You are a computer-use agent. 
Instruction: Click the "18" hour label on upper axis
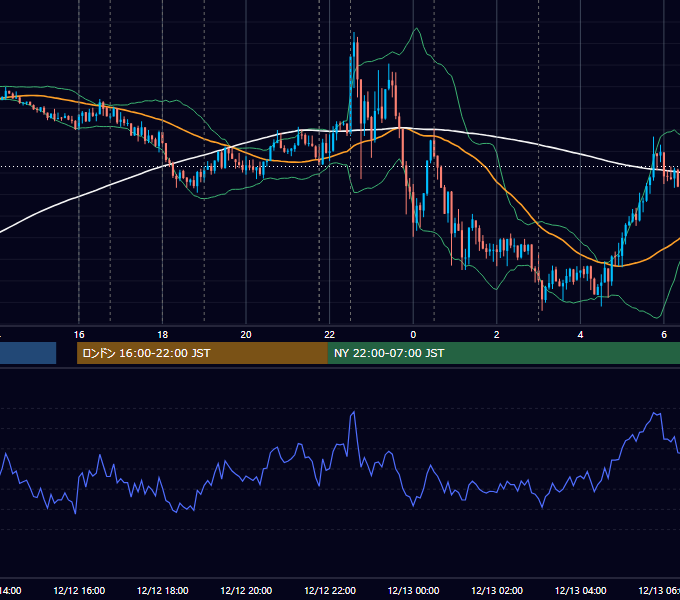click(163, 335)
